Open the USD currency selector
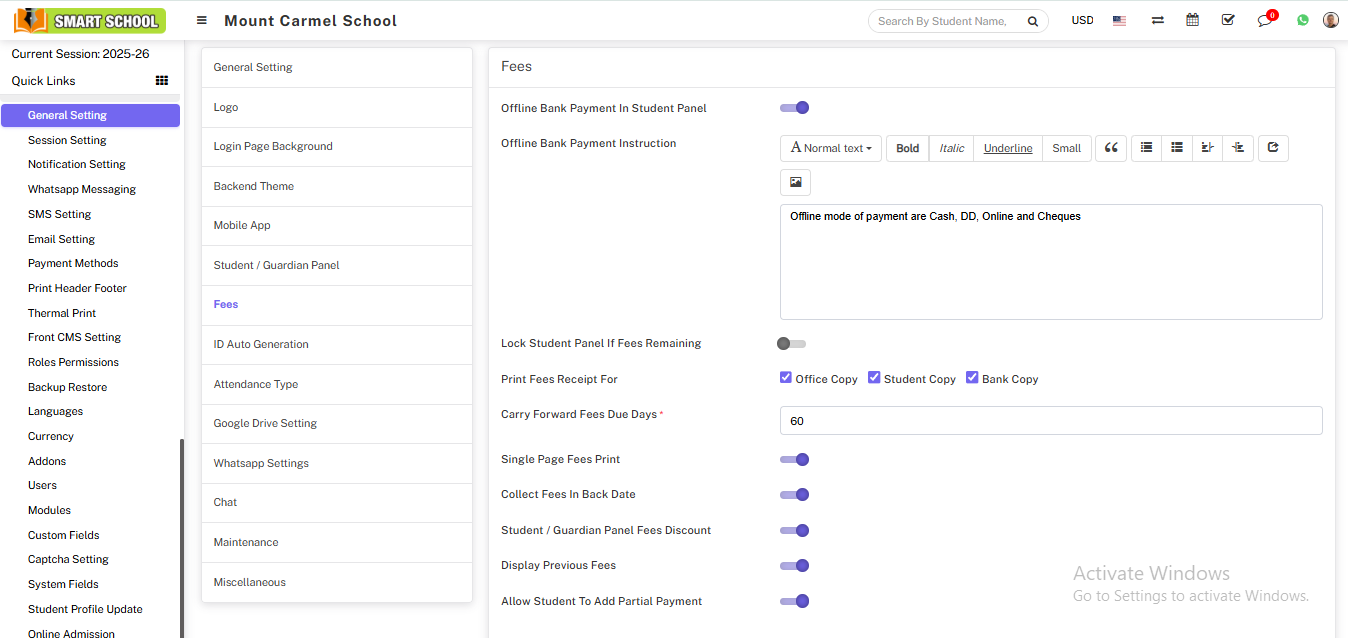The image size is (1348, 638). 1082,20
